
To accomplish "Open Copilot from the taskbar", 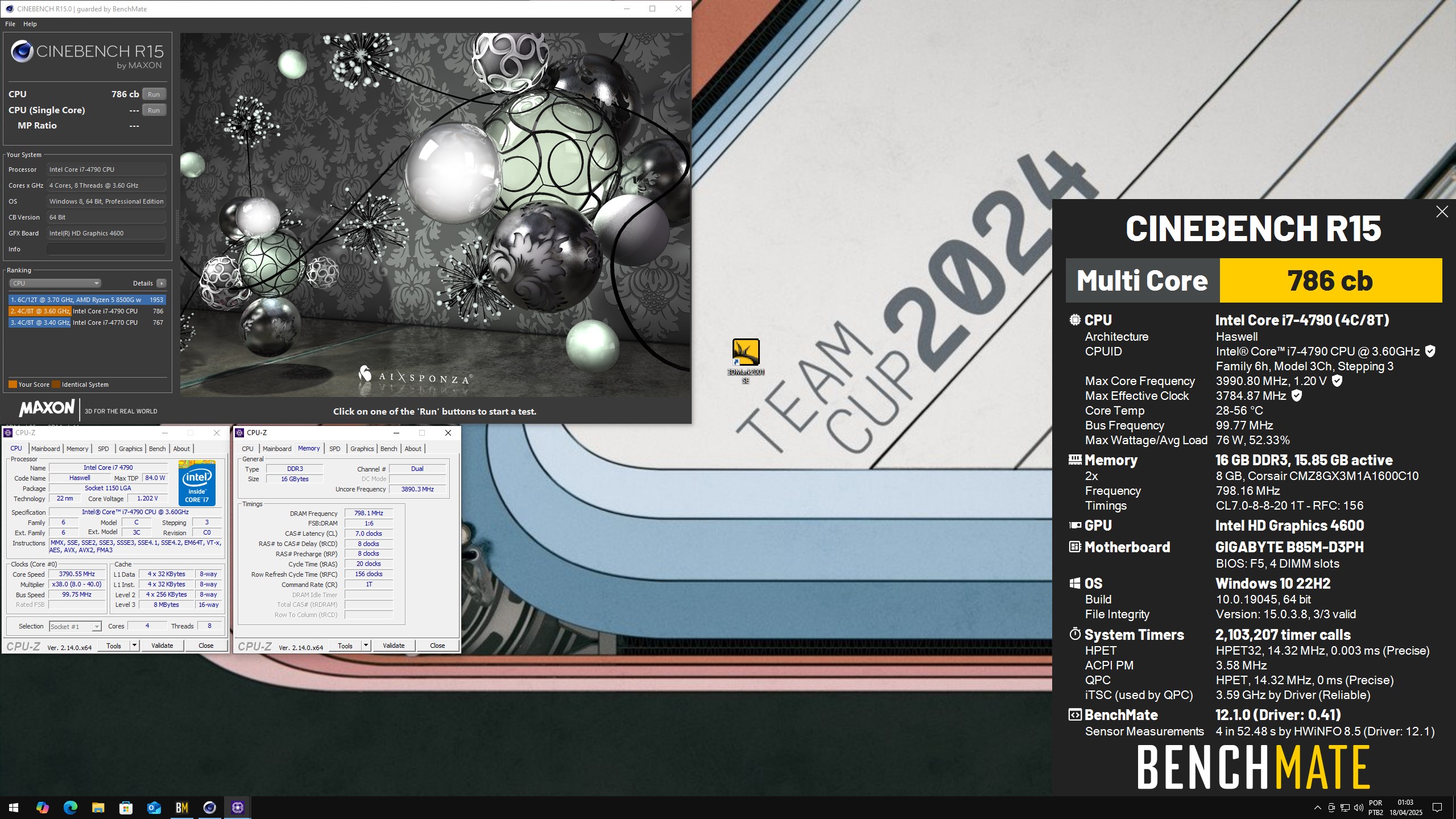I will 42,807.
